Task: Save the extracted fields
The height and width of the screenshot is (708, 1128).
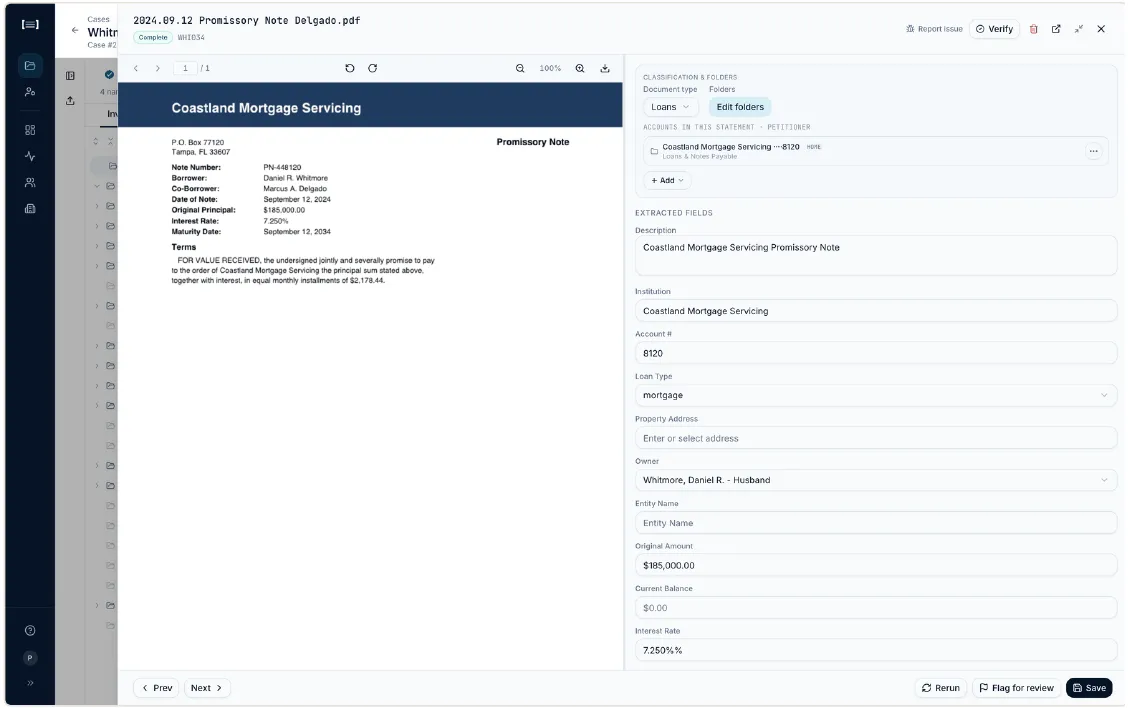Action: point(1089,688)
